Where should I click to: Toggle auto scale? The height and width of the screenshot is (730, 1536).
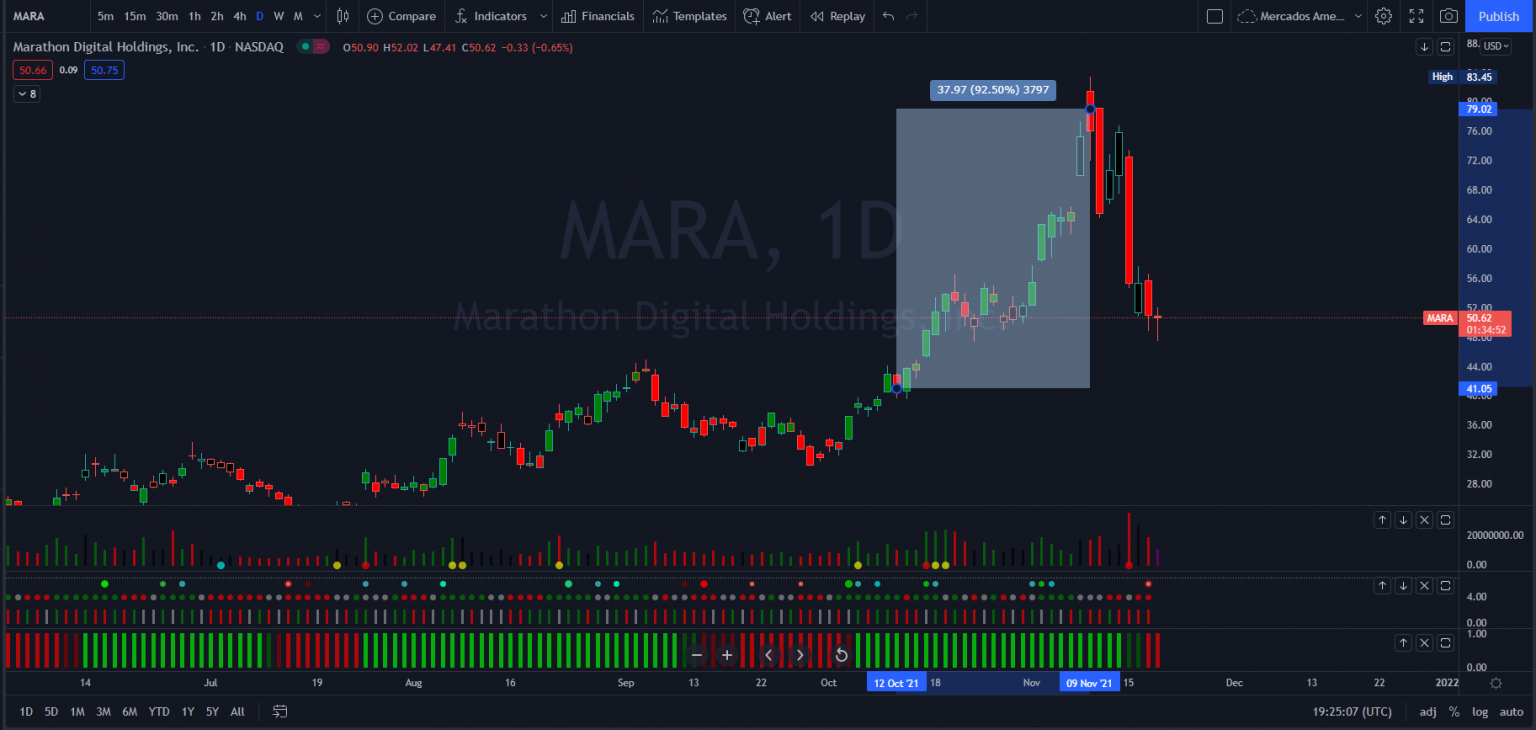[x=1511, y=712]
